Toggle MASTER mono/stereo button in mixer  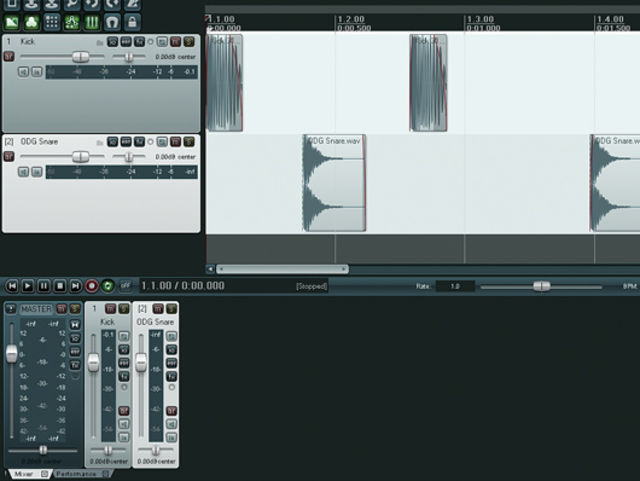click(75, 325)
